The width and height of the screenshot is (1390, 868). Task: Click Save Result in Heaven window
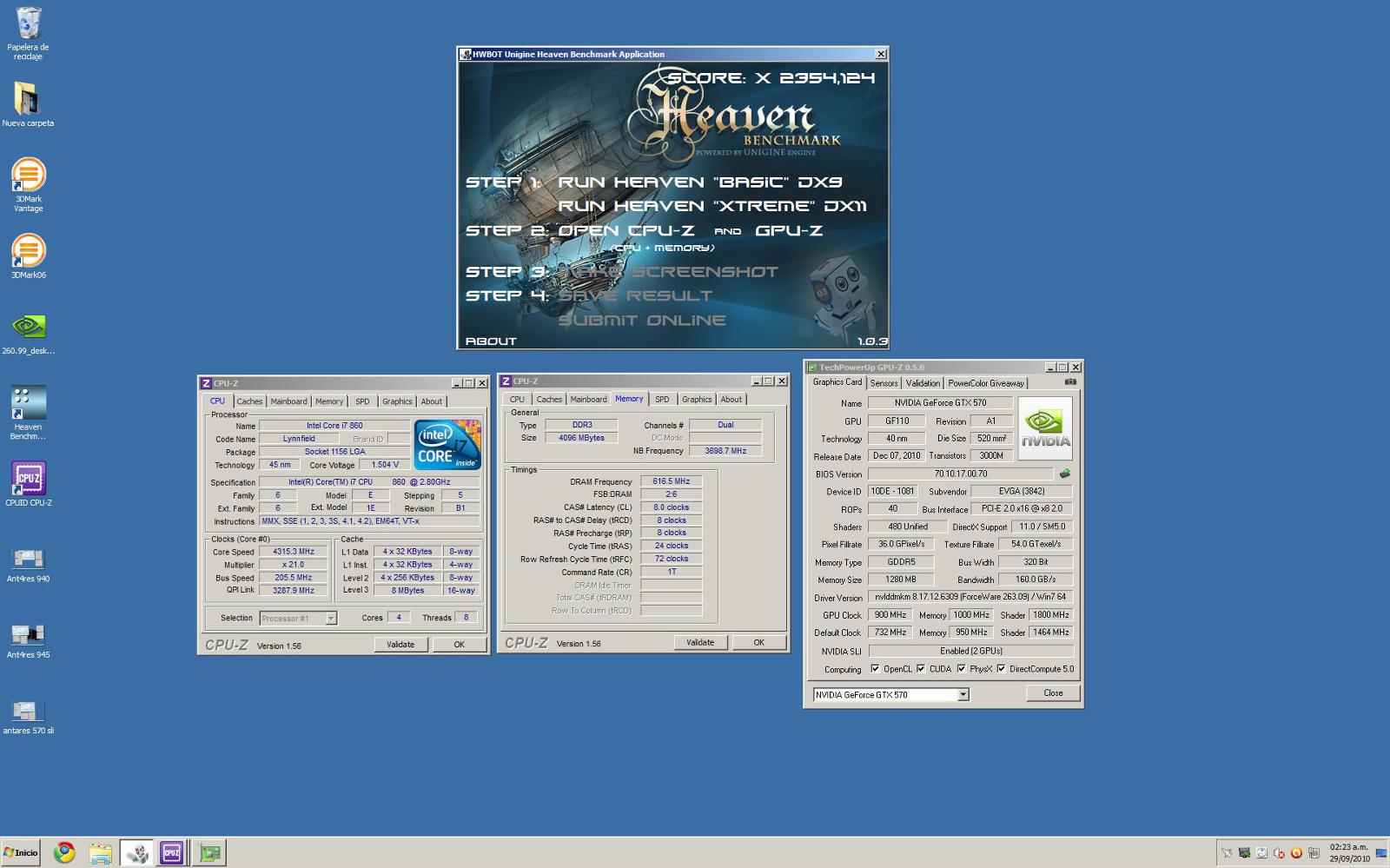(x=635, y=296)
